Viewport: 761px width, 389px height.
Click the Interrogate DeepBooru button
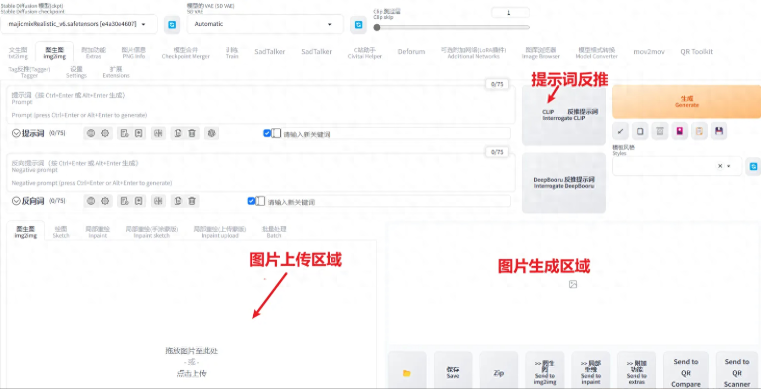(564, 183)
